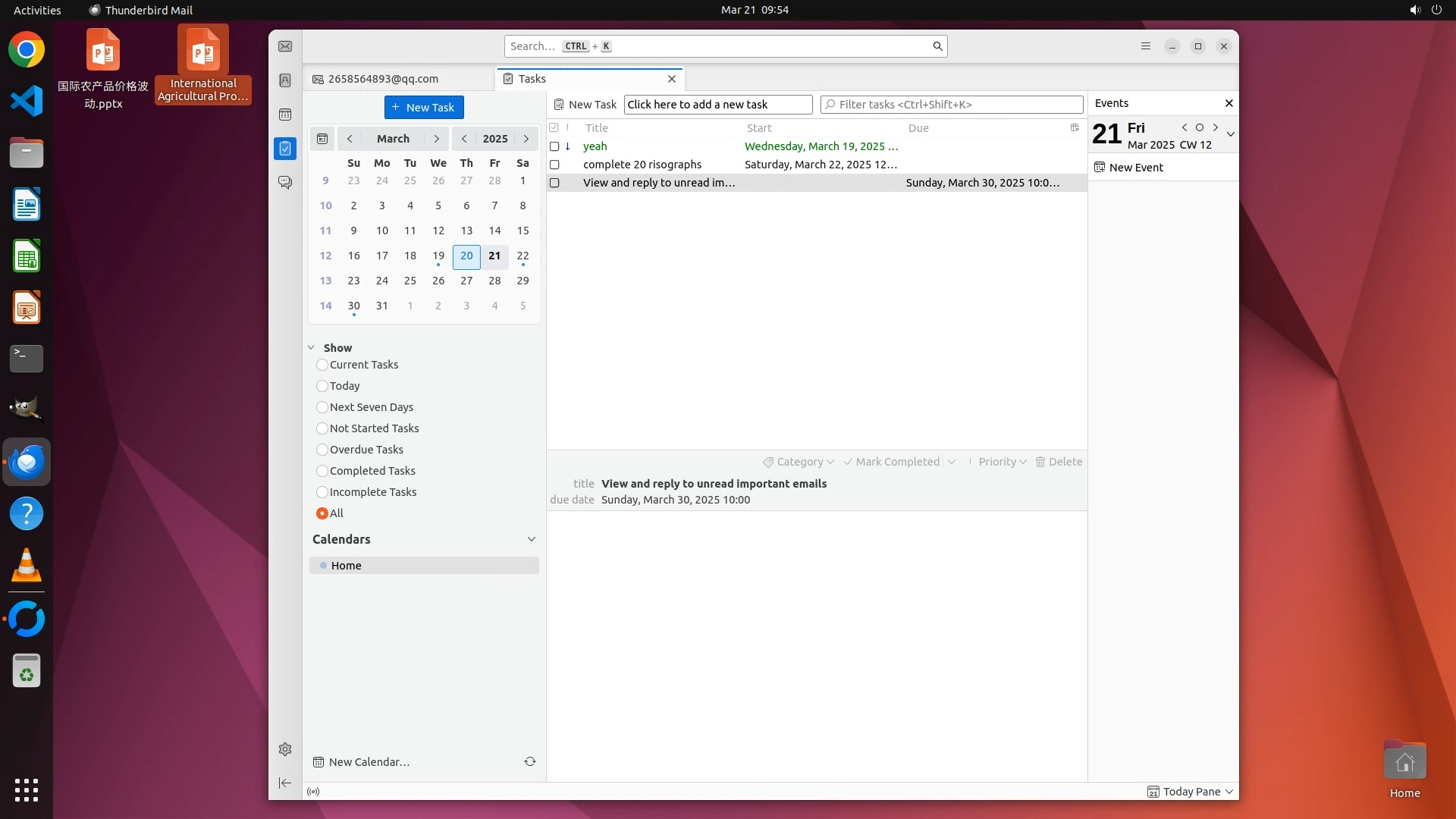Open the Mail space icon in sidebar
This screenshot has width=1456, height=819.
pyautogui.click(x=285, y=46)
